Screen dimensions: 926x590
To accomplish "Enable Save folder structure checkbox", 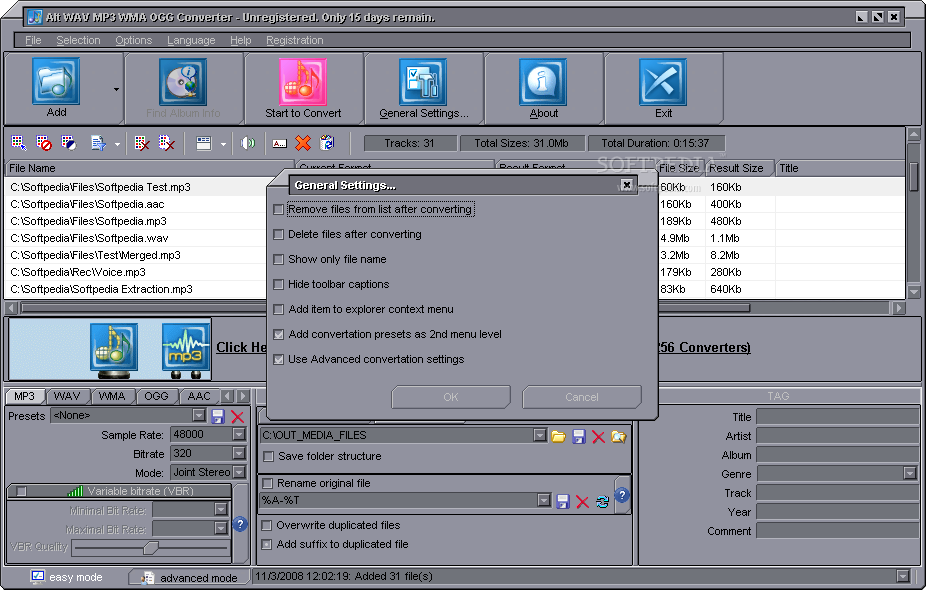I will click(269, 456).
